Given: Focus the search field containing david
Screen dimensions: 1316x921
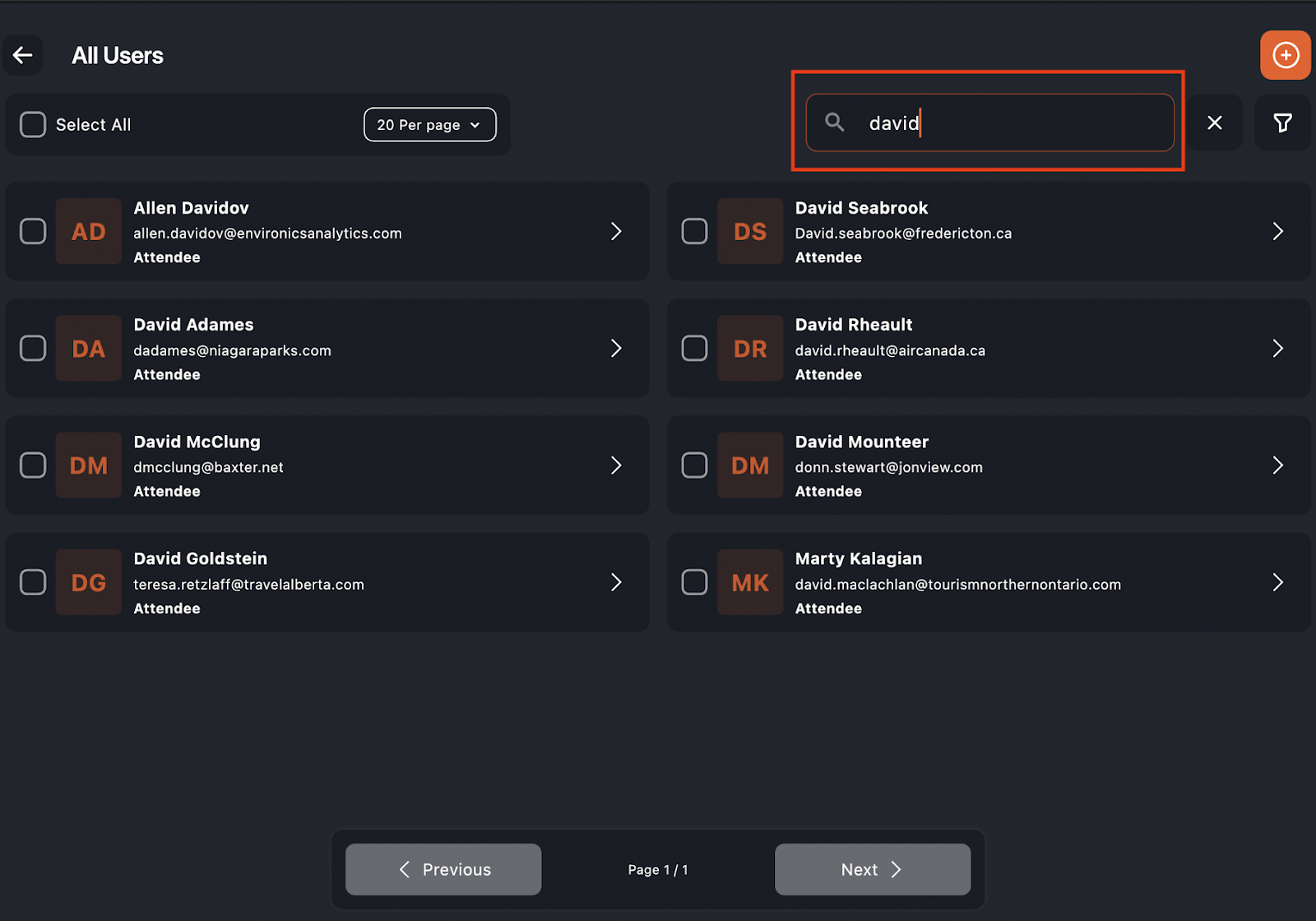Looking at the screenshot, I should [x=1012, y=123].
